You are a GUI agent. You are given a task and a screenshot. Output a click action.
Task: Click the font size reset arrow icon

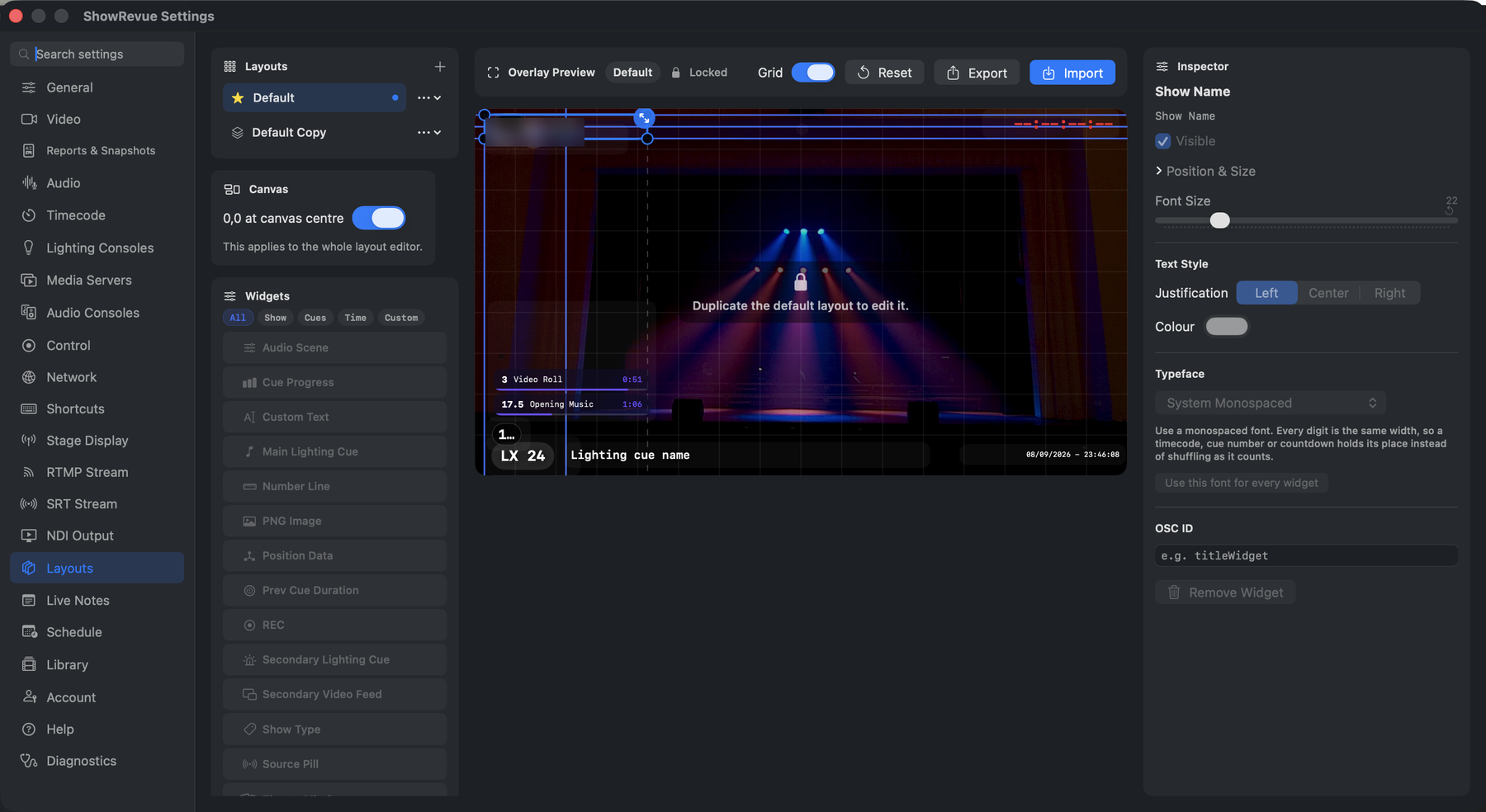point(1449,211)
